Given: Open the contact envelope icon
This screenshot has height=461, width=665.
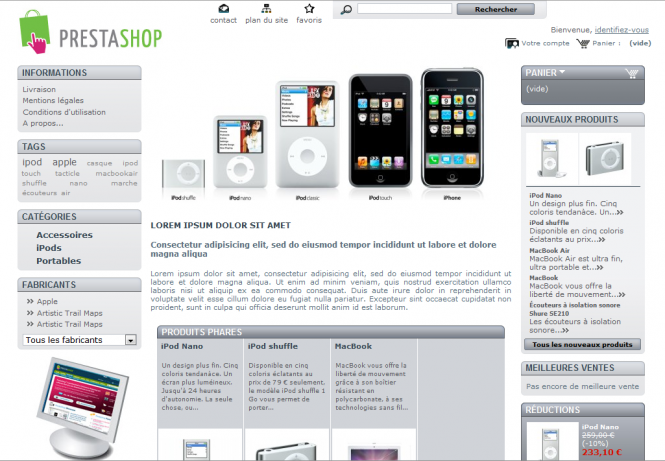Looking at the screenshot, I should tap(224, 8).
